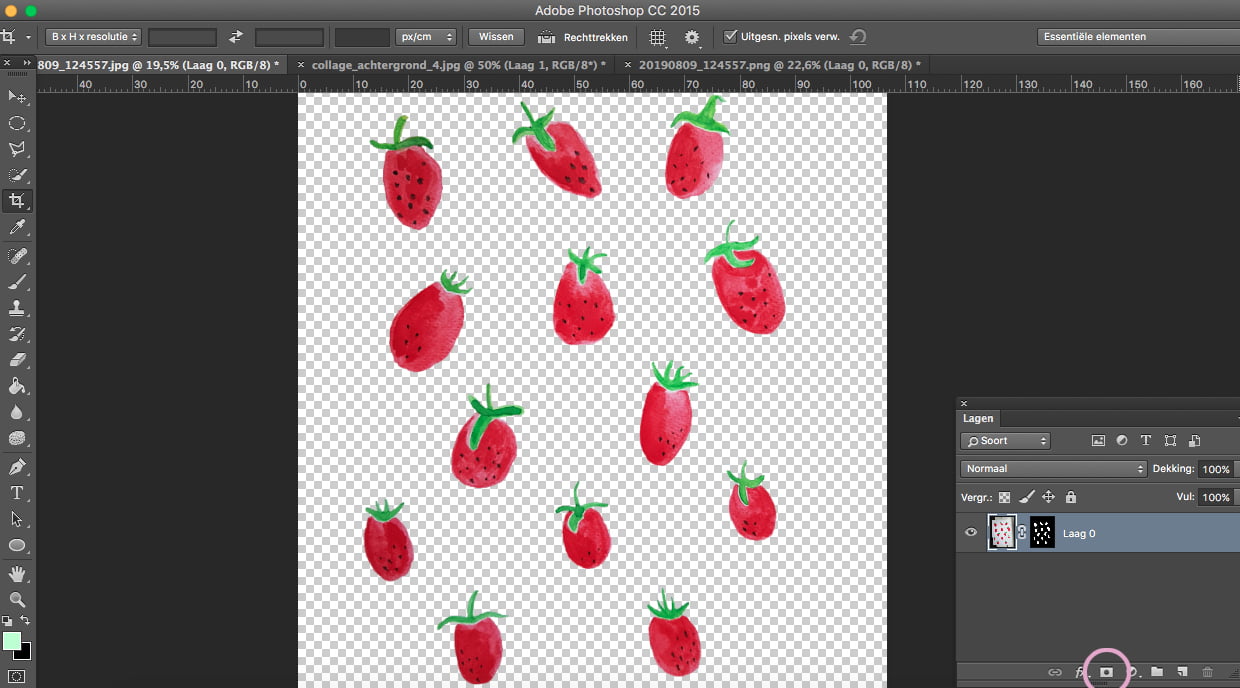Create a new layer via panel icon
The image size is (1240, 688).
click(1182, 672)
